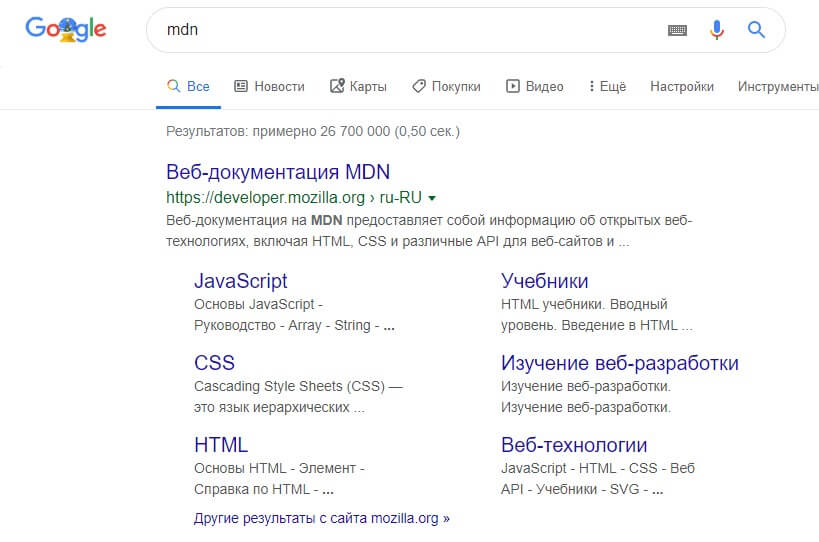
Task: Start voice search with microphone icon
Action: point(716,30)
